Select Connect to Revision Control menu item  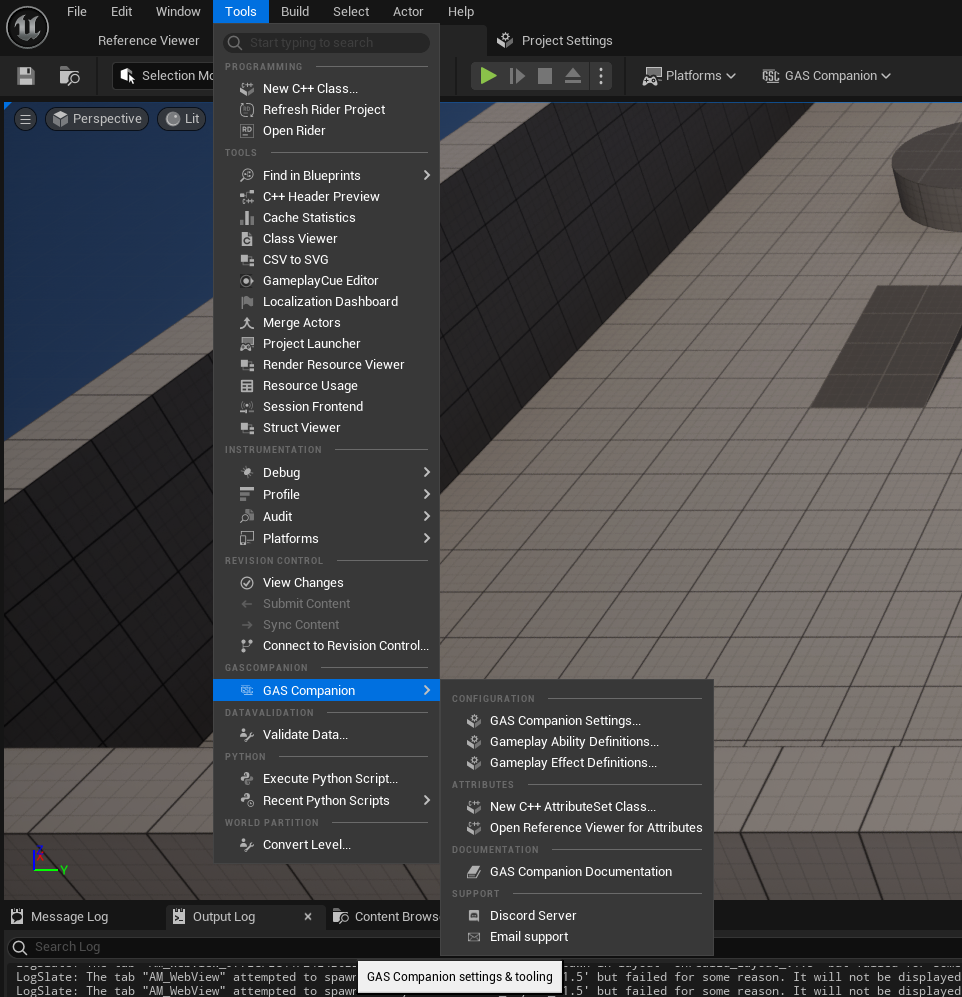tap(327, 645)
